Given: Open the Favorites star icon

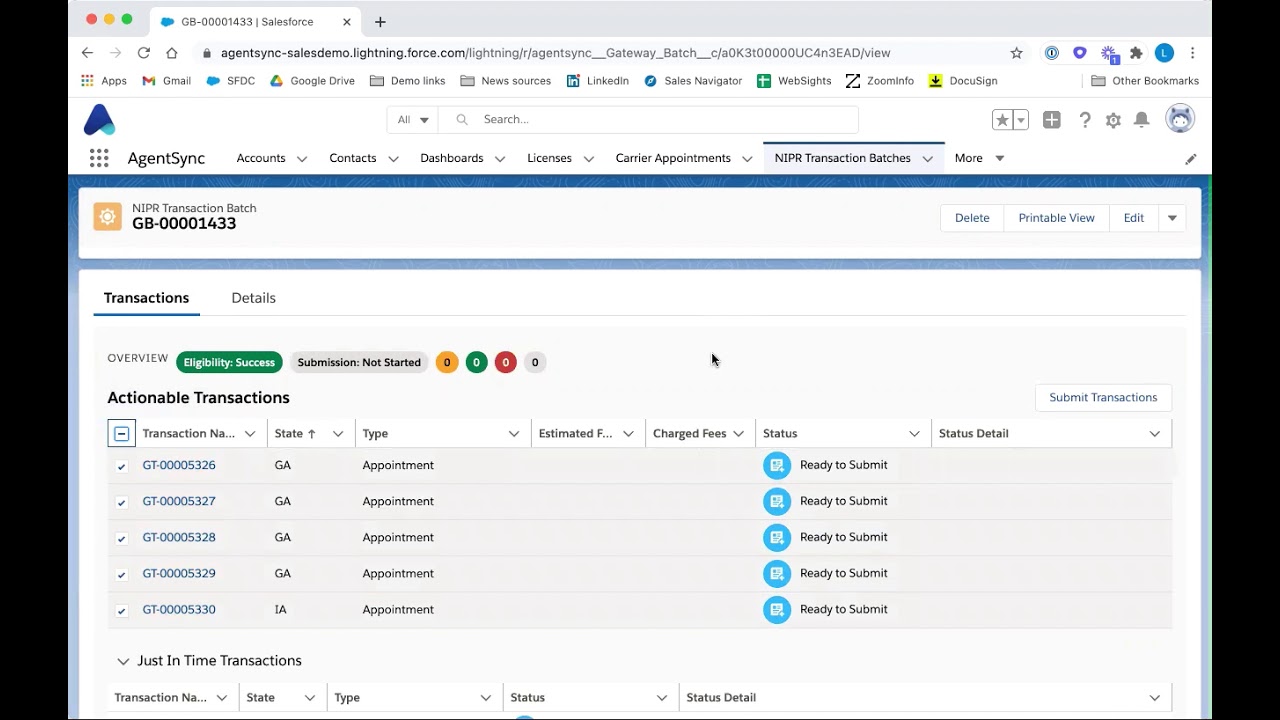Looking at the screenshot, I should pyautogui.click(x=1002, y=120).
